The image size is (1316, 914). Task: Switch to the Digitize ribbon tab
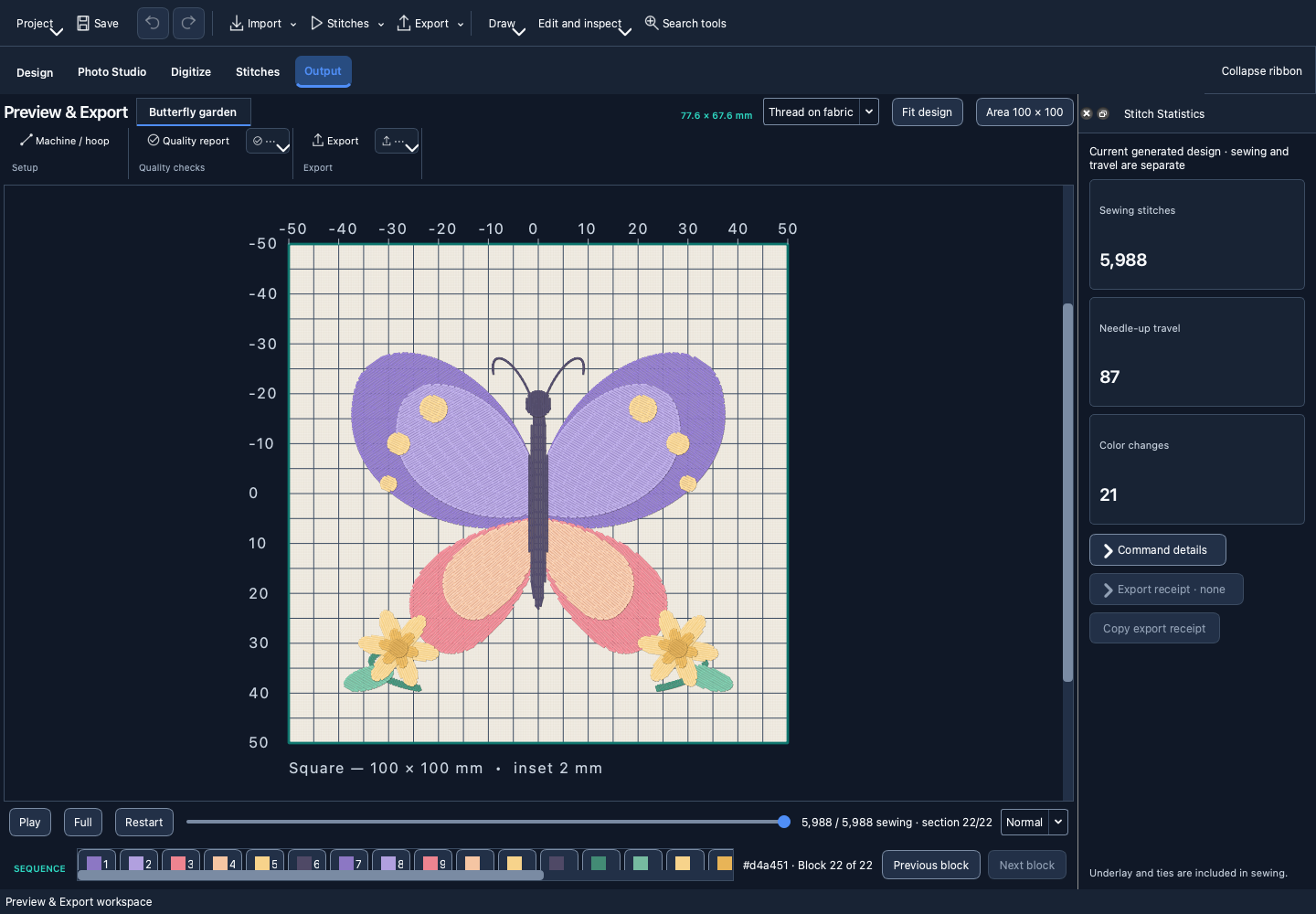[191, 72]
